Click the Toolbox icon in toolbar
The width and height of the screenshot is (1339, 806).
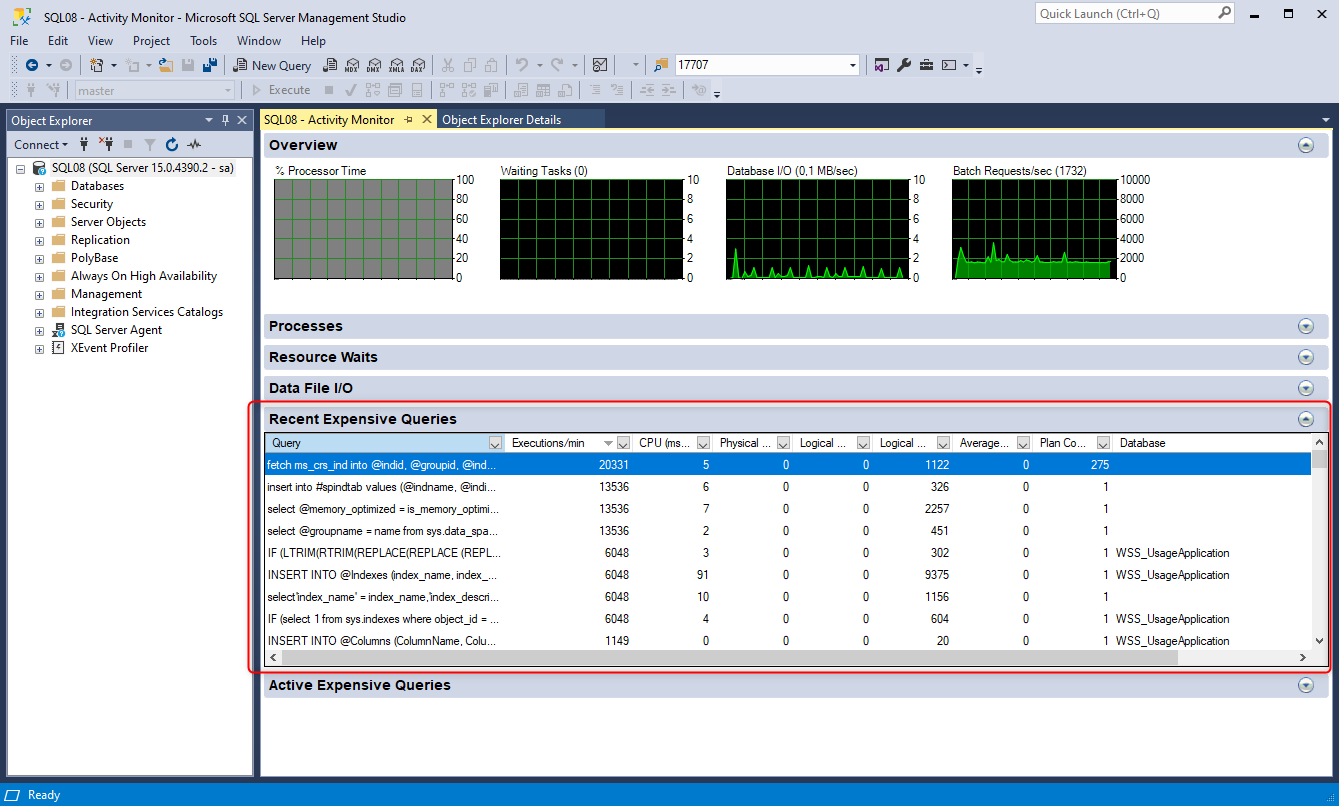pyautogui.click(x=927, y=65)
